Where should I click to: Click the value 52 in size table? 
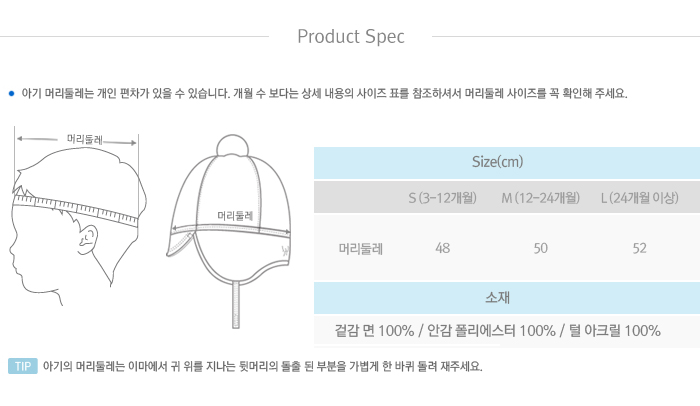(639, 248)
